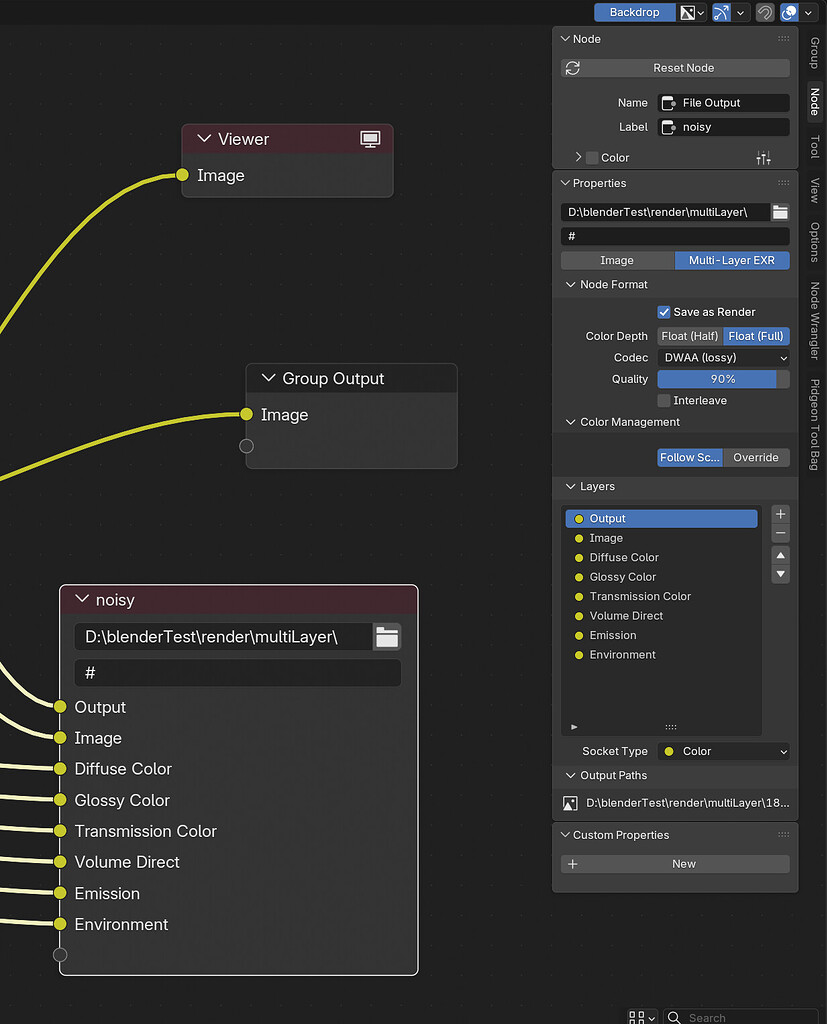
Task: Select the Image output mode
Action: coord(617,261)
